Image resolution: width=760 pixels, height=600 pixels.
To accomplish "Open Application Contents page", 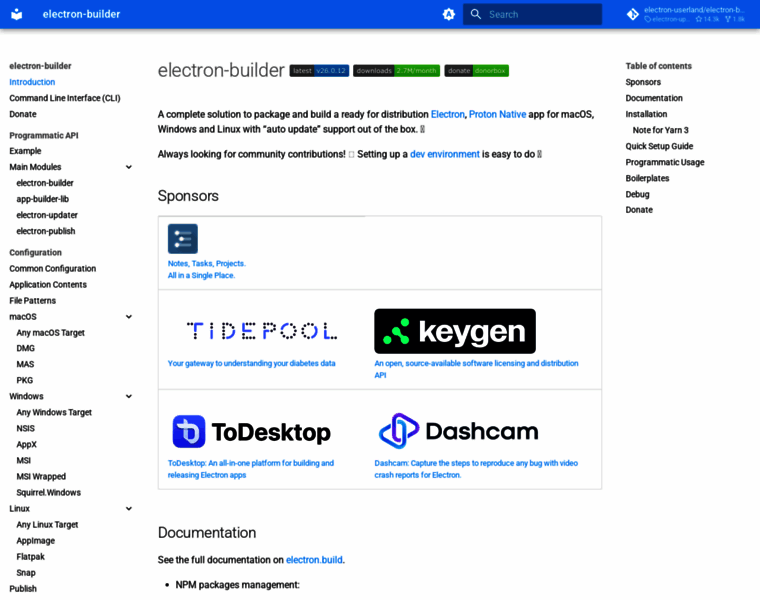I will (48, 284).
